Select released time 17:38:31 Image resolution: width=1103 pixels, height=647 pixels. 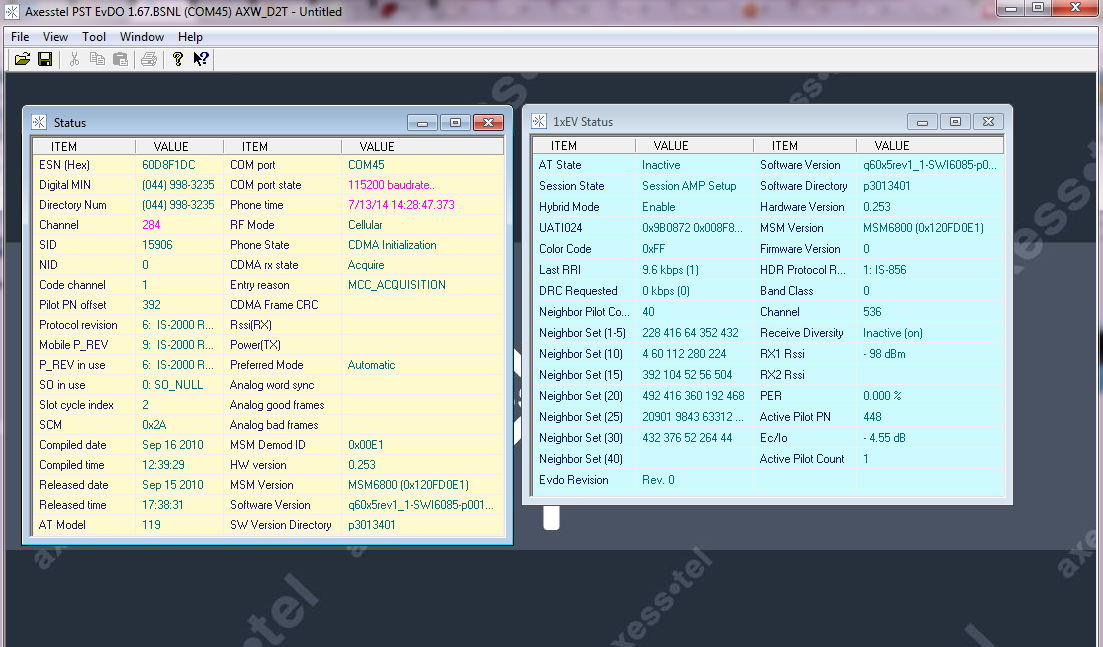pyautogui.click(x=162, y=505)
